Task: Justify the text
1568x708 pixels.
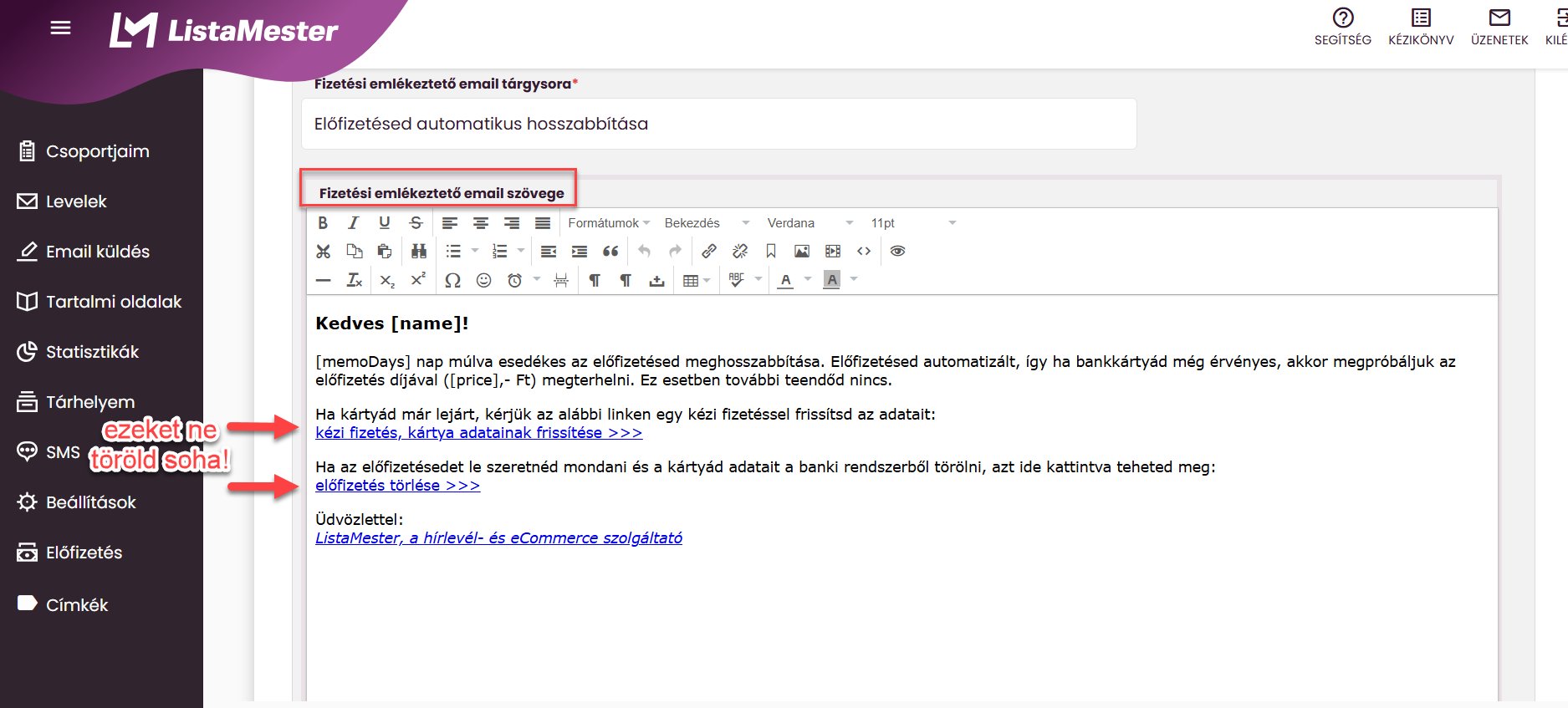Action: [x=543, y=223]
